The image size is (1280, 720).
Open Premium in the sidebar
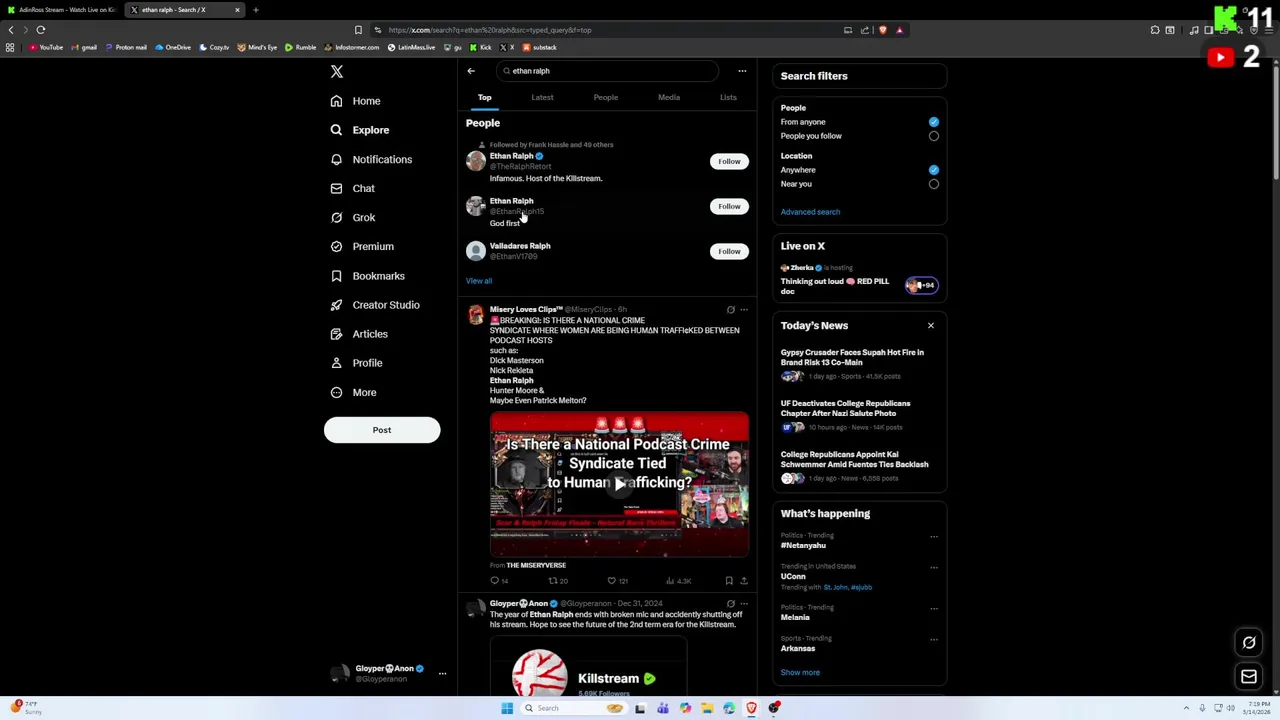361,247
